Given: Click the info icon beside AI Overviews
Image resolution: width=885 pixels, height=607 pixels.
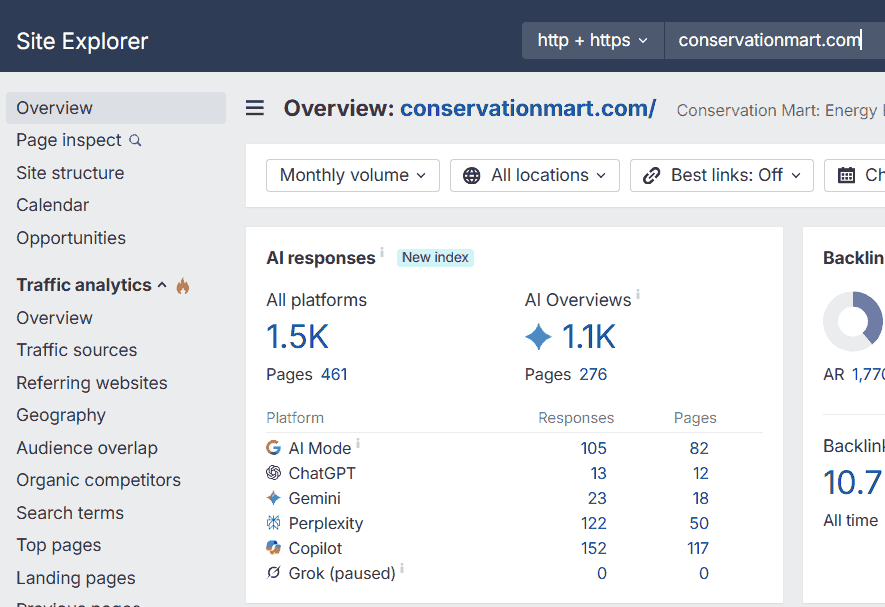Looking at the screenshot, I should pyautogui.click(x=638, y=294).
